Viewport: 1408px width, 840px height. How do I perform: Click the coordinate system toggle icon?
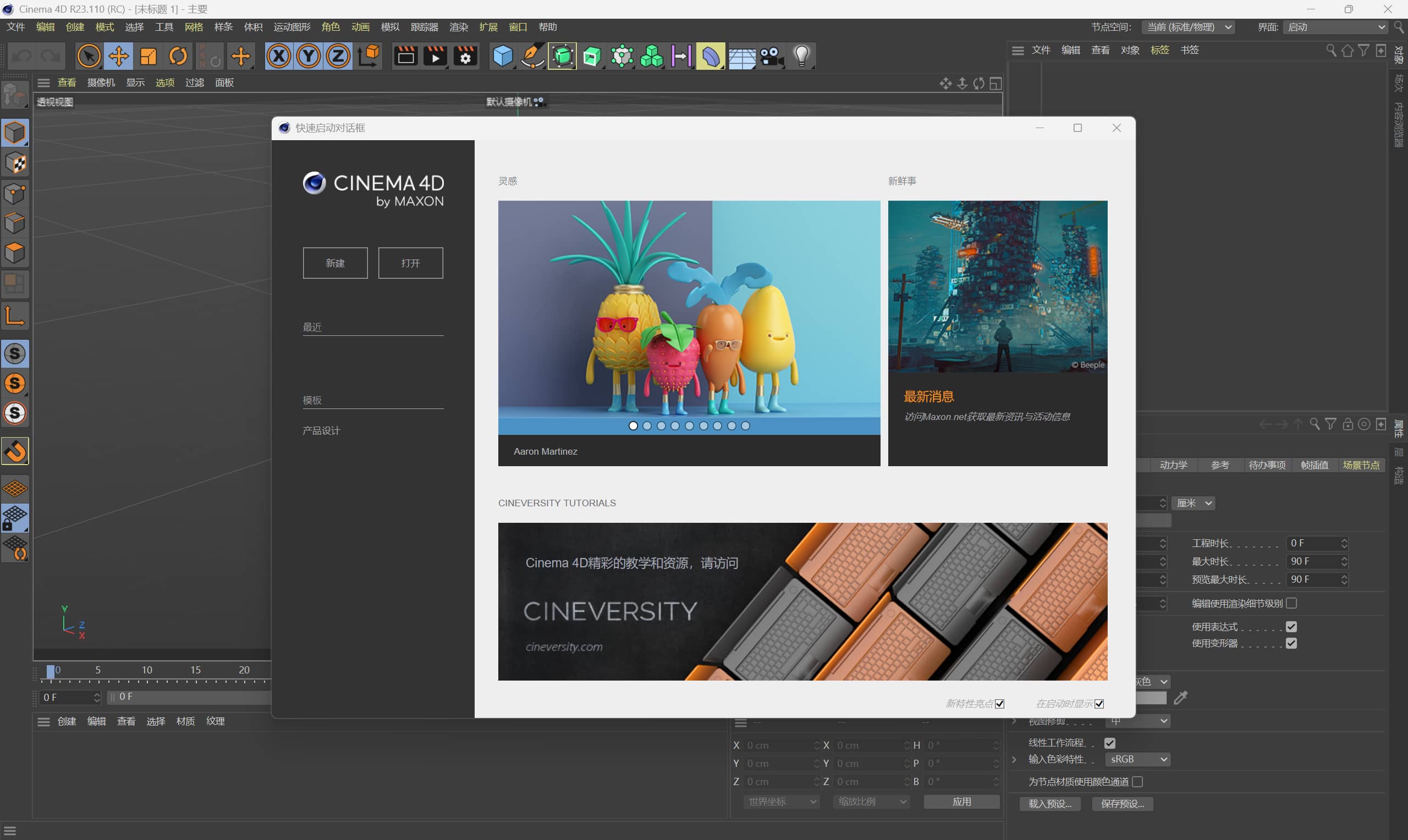click(x=369, y=56)
